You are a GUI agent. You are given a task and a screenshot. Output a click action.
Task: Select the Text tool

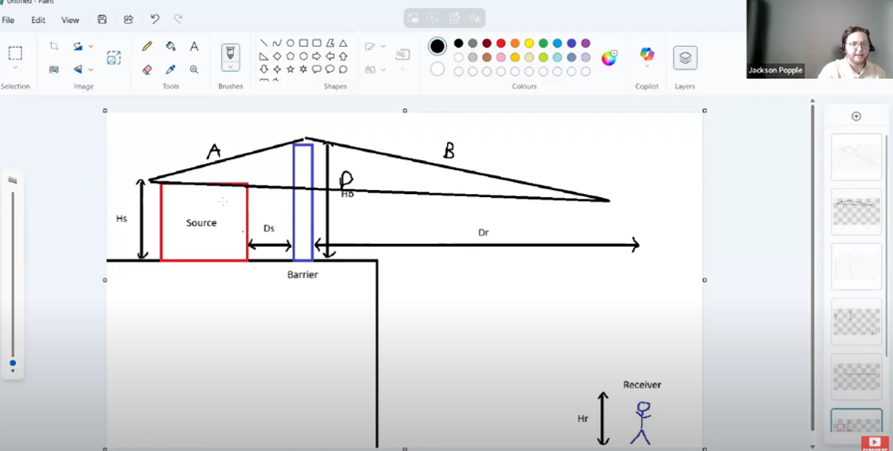[x=194, y=46]
